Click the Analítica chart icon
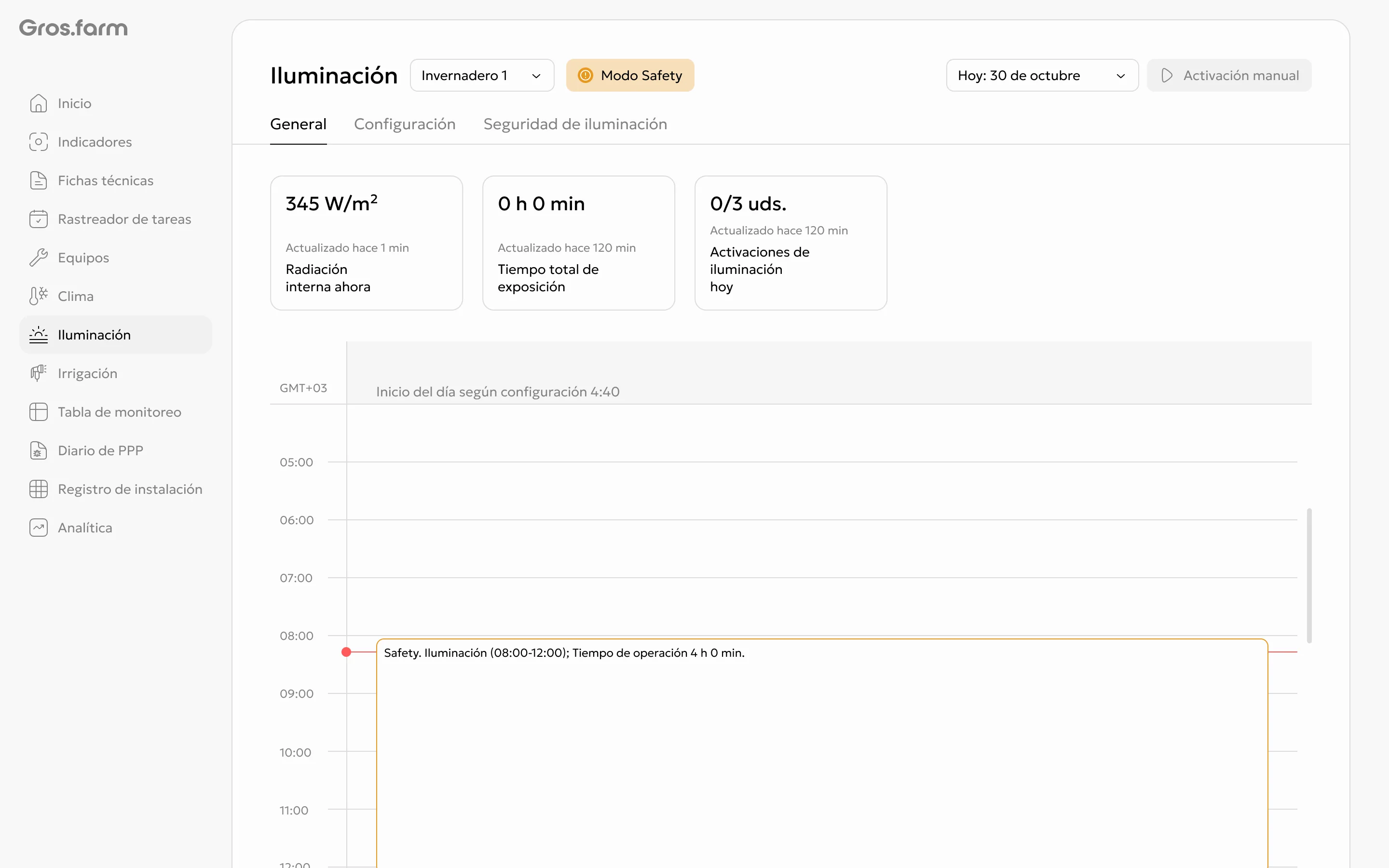This screenshot has height=868, width=1389. pyautogui.click(x=39, y=528)
